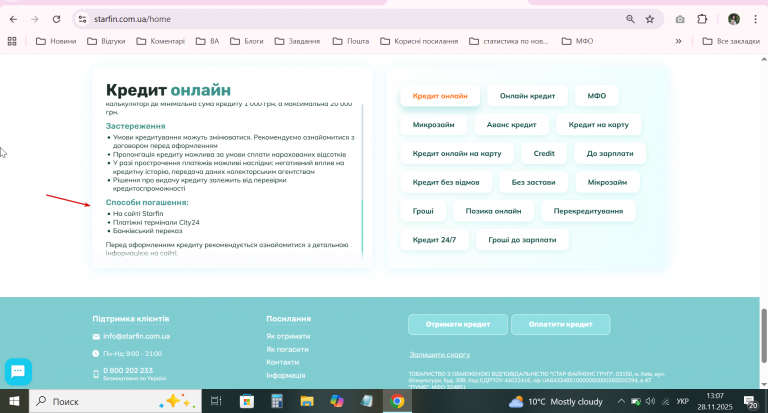Pick the Кредит без відмов tag
Screen dimensions: 768x413
446,182
